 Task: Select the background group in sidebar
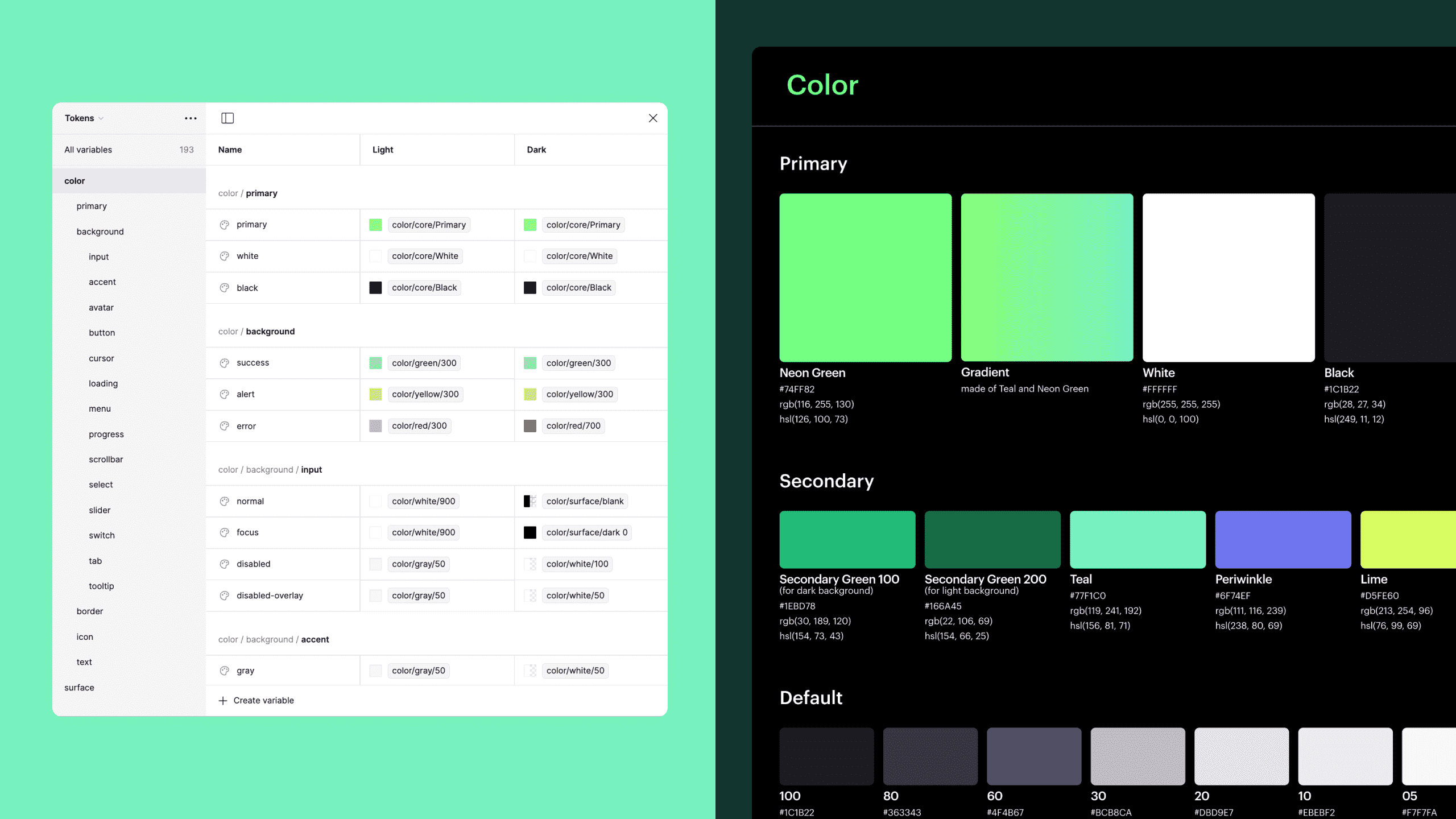click(x=100, y=231)
